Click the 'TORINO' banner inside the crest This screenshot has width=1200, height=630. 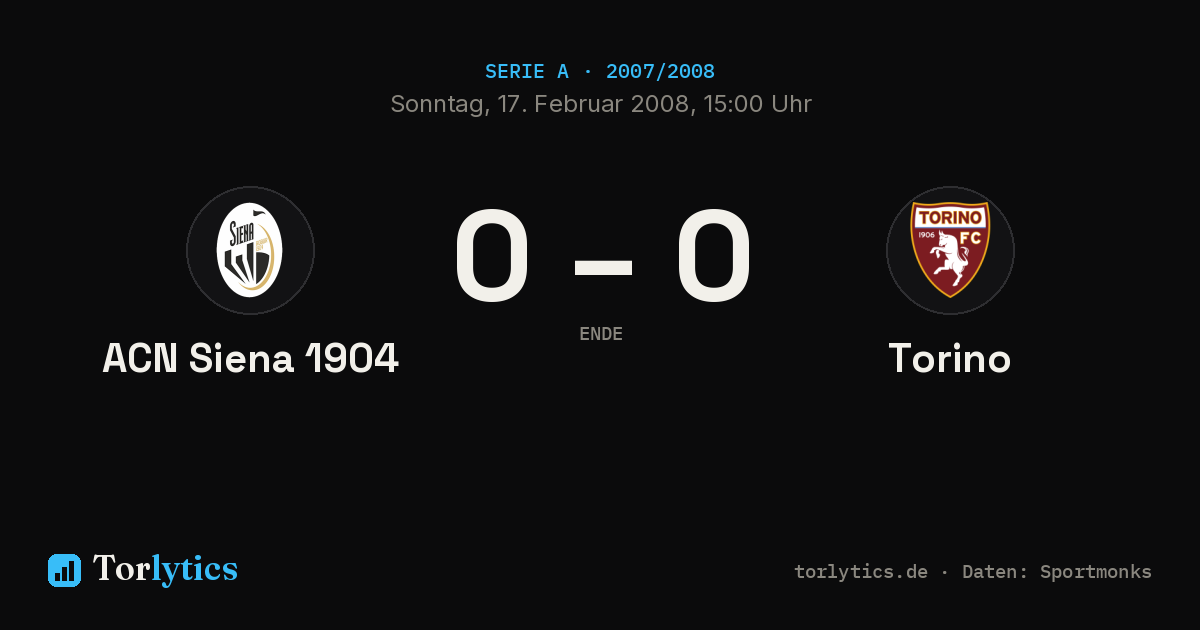(950, 217)
